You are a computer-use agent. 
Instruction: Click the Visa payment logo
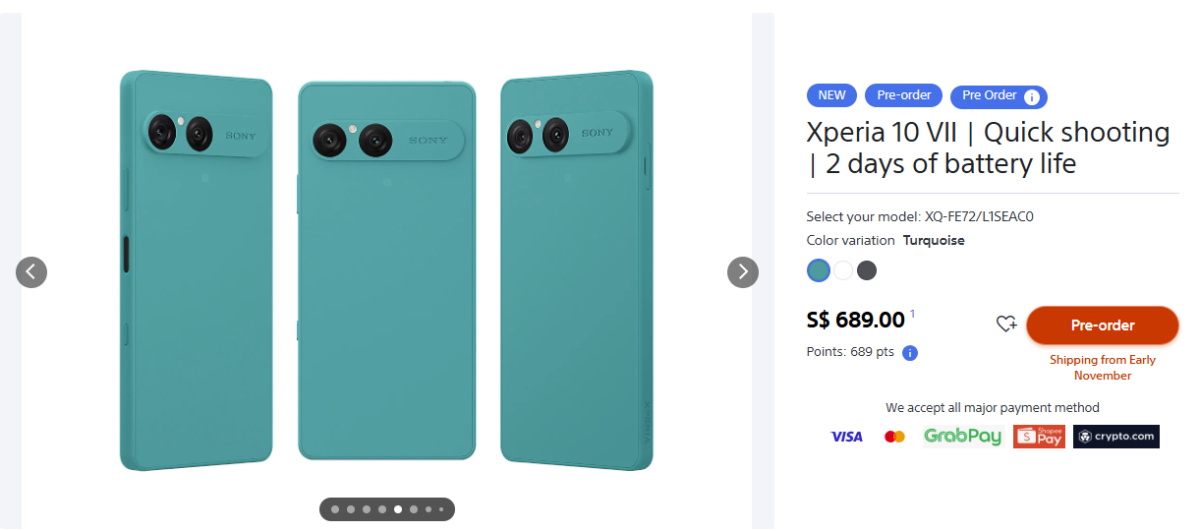[x=846, y=437]
